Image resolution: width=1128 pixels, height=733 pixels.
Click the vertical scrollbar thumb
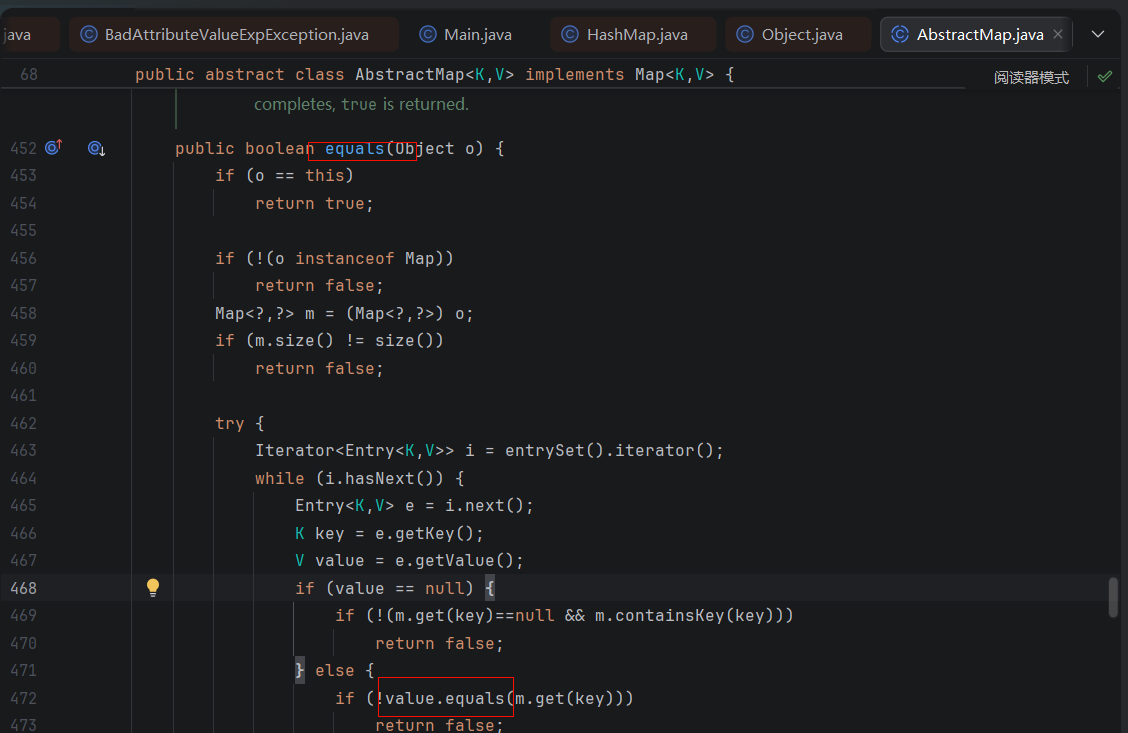(1113, 596)
